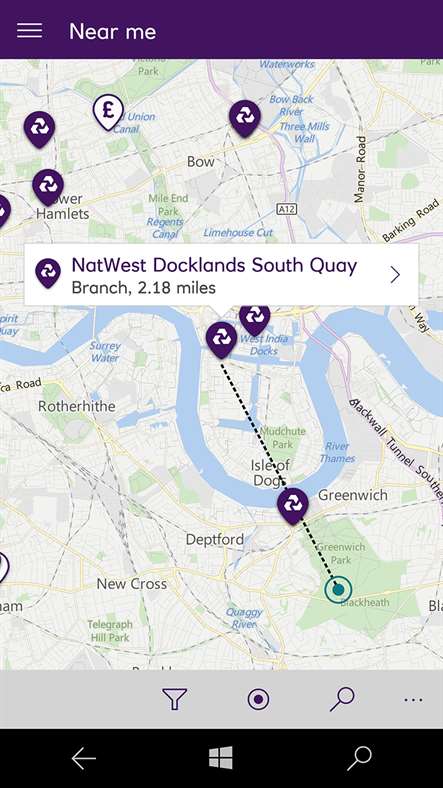This screenshot has height=788, width=443.
Task: Select the branch pin near Bow
Action: tap(245, 119)
